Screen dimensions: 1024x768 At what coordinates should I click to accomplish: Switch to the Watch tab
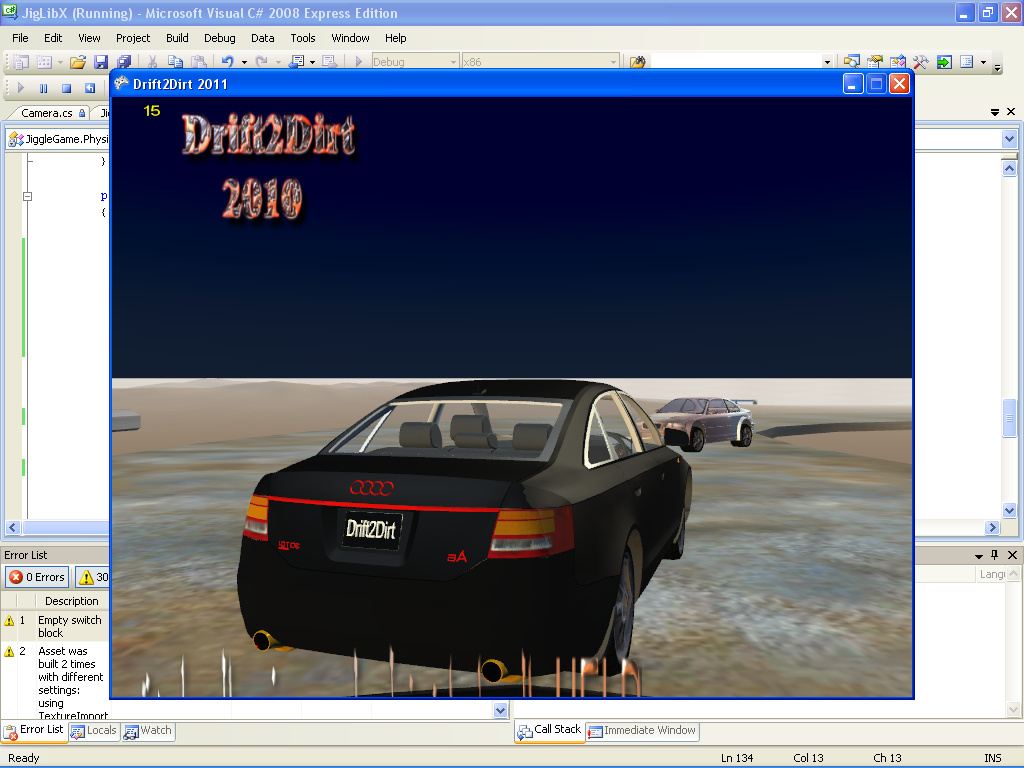click(x=148, y=731)
